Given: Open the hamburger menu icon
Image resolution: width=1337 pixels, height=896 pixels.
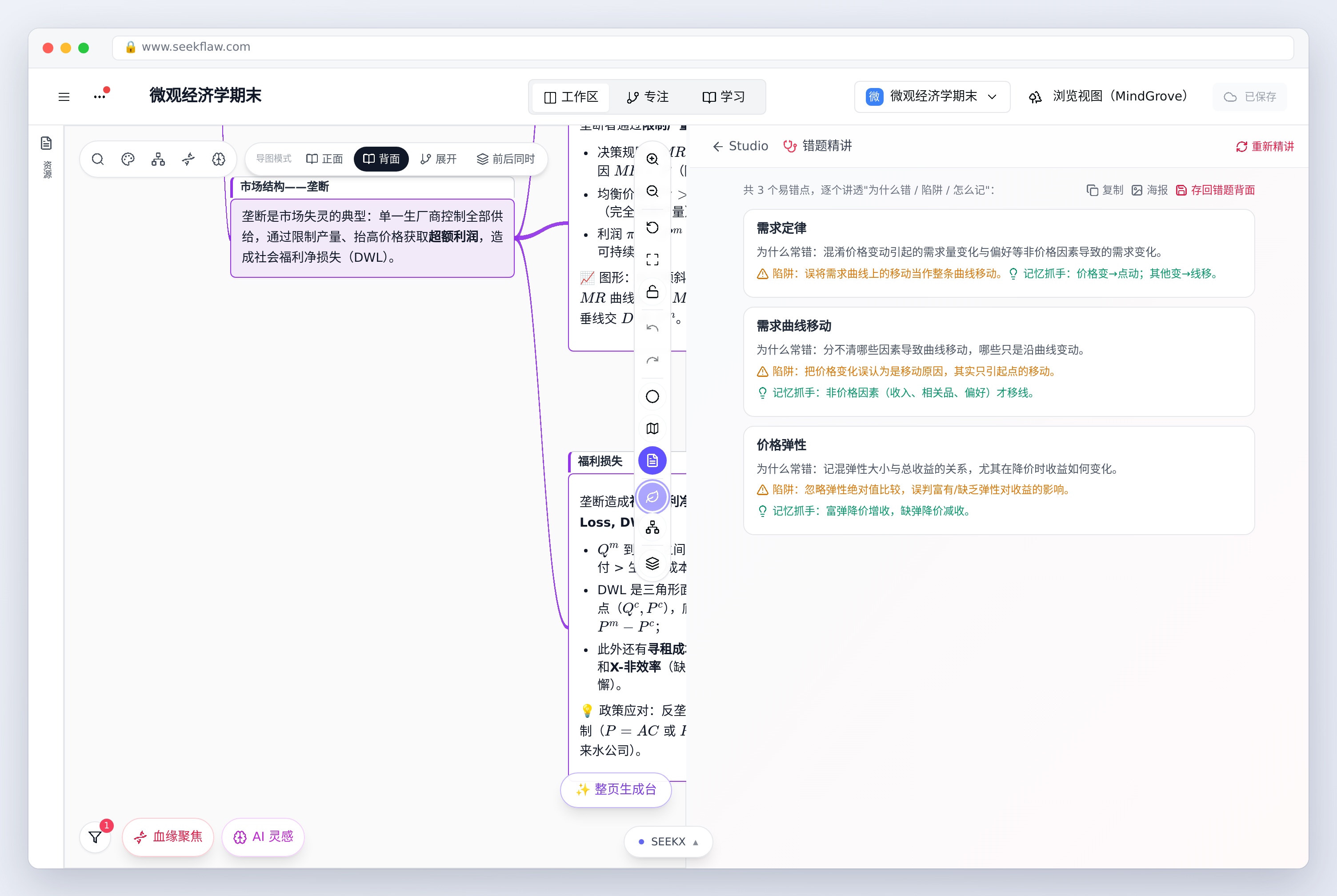Looking at the screenshot, I should pos(64,96).
